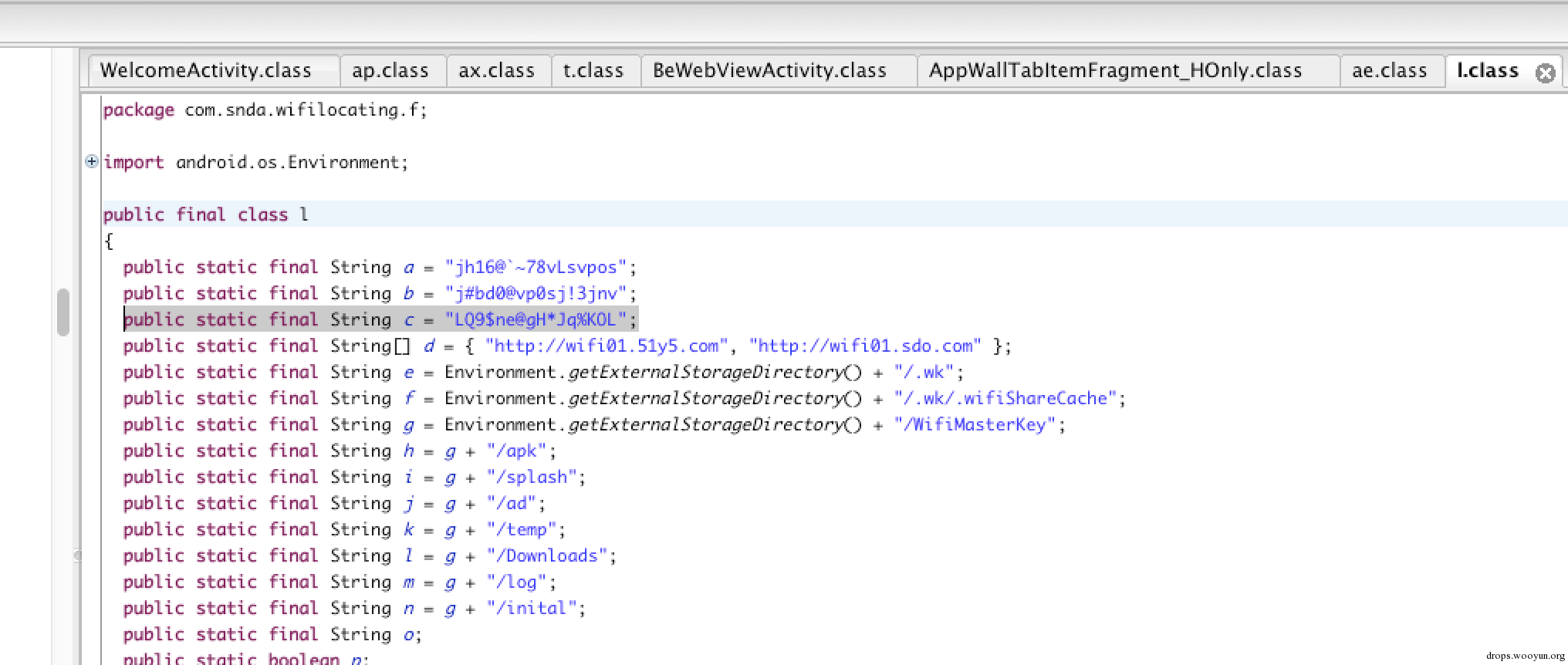This screenshot has width=1568, height=665.
Task: Click the string "jh16@`~78vLsvpos"
Action: tap(536, 268)
